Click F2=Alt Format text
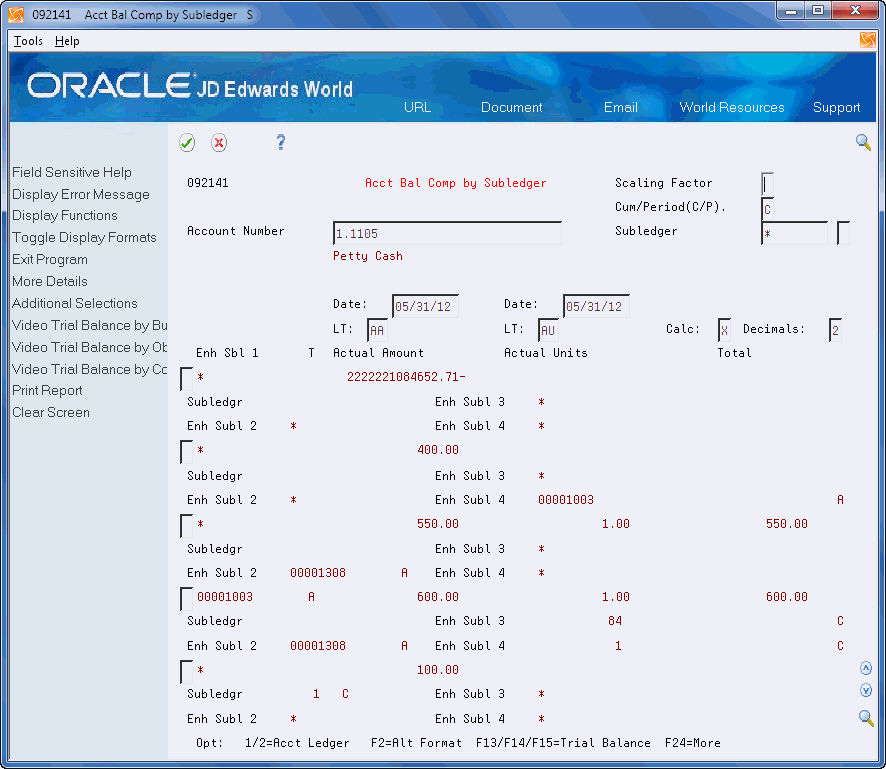Image resolution: width=886 pixels, height=769 pixels. [x=416, y=743]
